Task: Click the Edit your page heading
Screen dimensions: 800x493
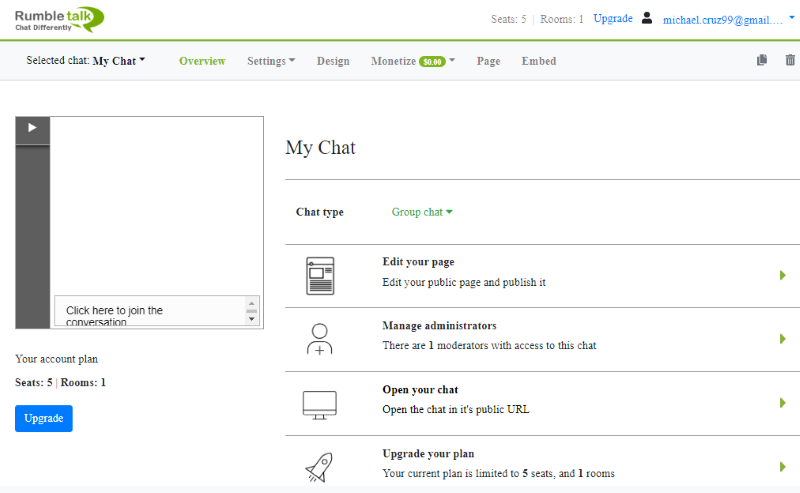Action: [418, 262]
